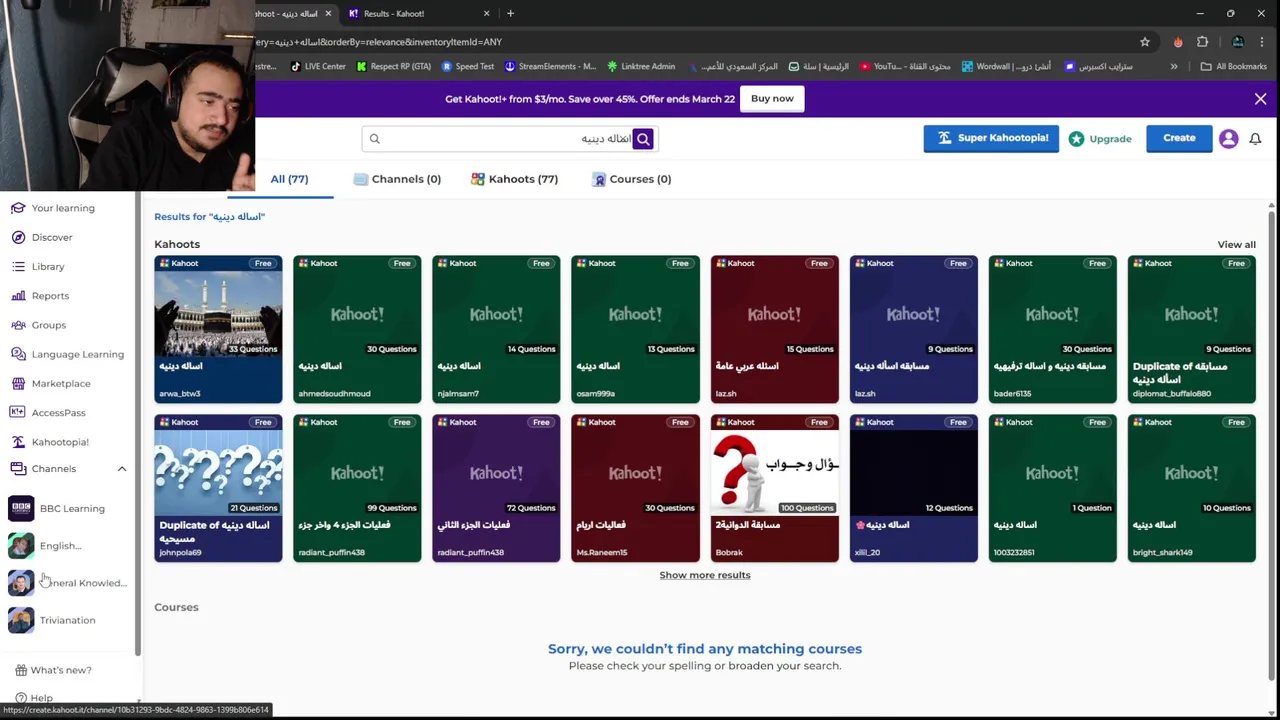The image size is (1280, 720).
Task: Switch to the All (77) tab
Action: coord(289,179)
